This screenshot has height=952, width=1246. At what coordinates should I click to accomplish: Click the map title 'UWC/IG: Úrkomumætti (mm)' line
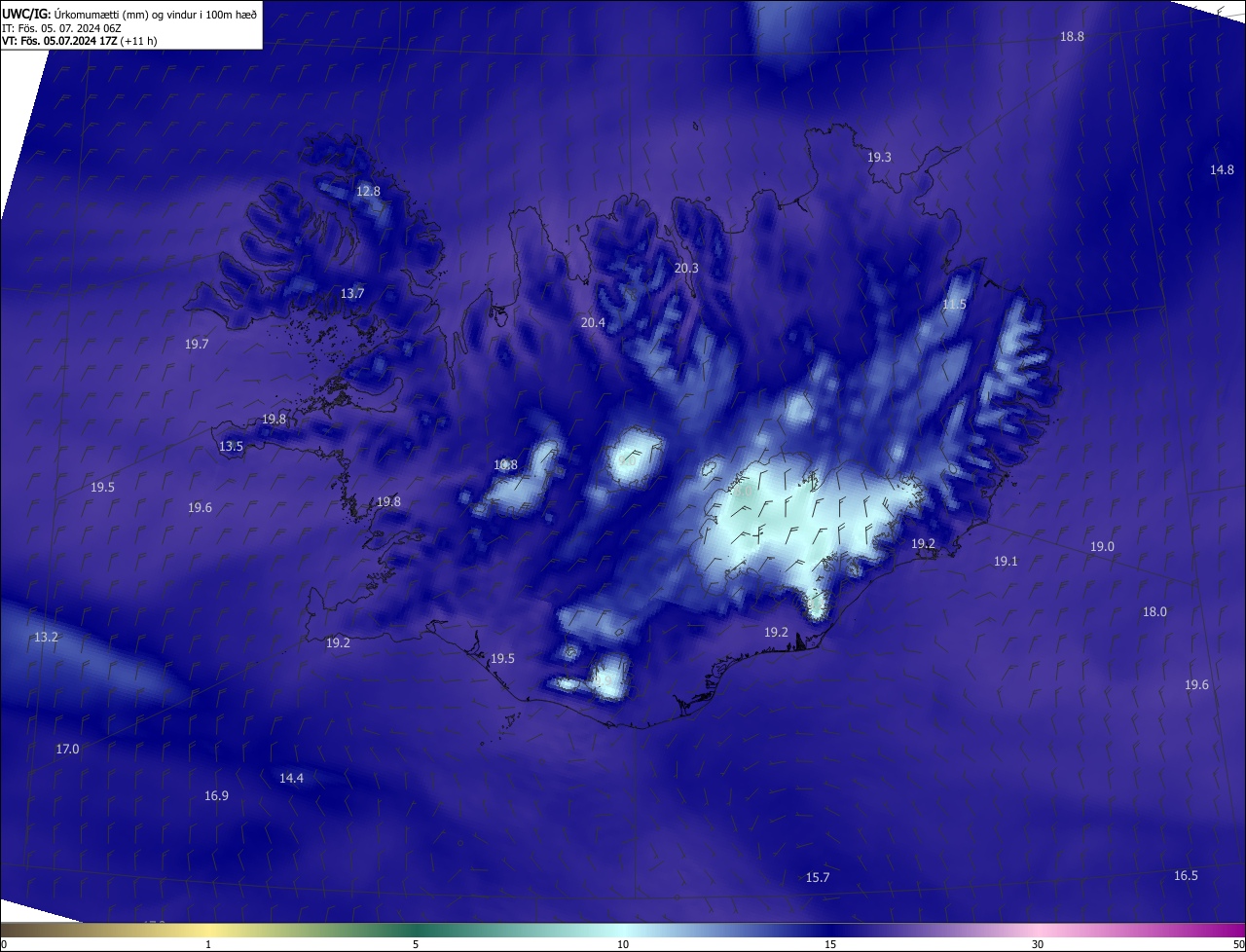(129, 14)
